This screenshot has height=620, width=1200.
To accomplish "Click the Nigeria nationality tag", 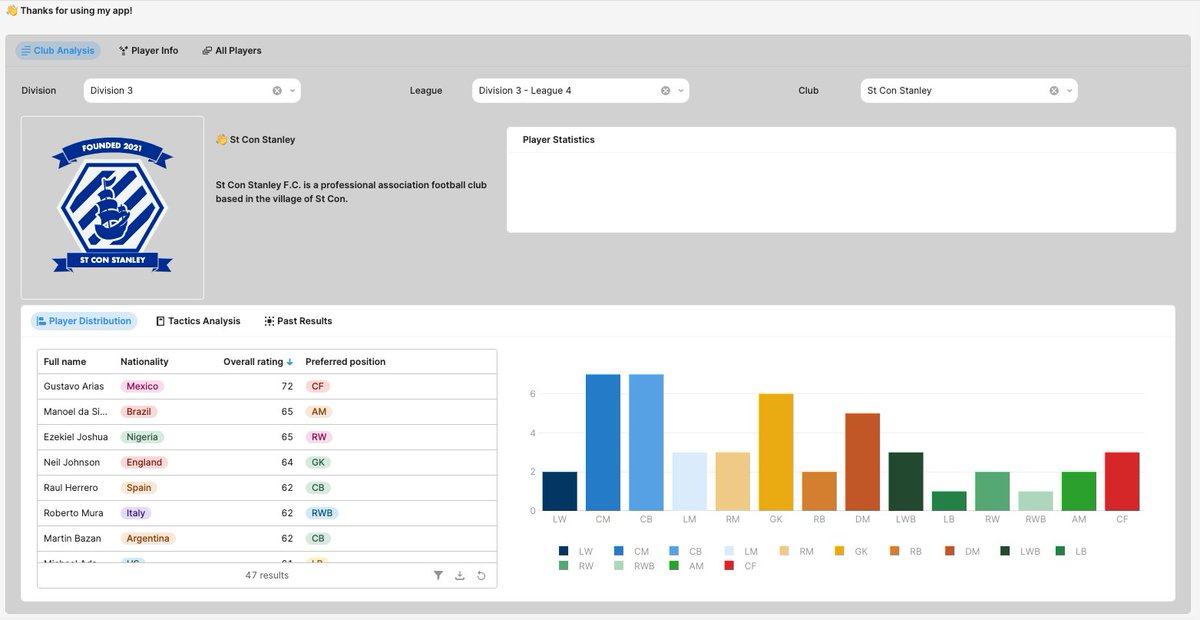I will coord(142,437).
